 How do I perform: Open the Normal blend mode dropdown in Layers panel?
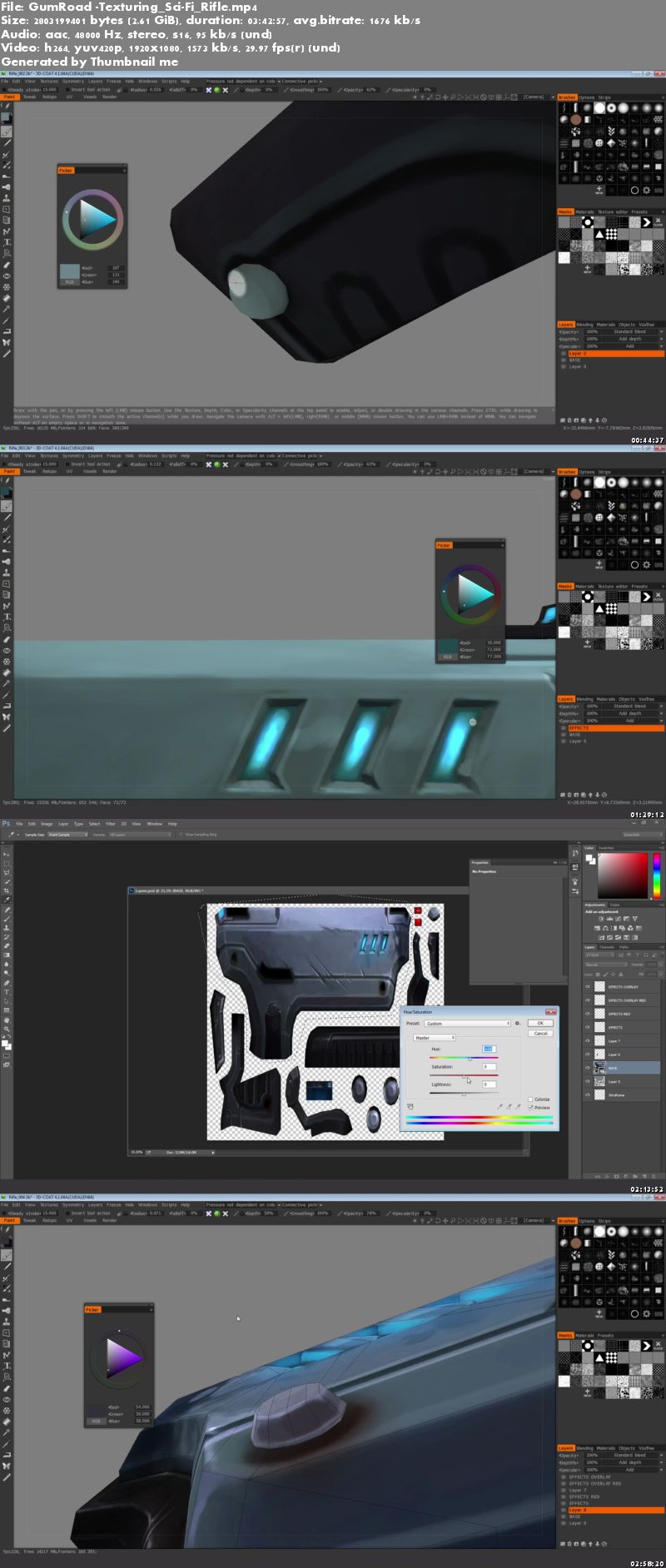coord(606,965)
